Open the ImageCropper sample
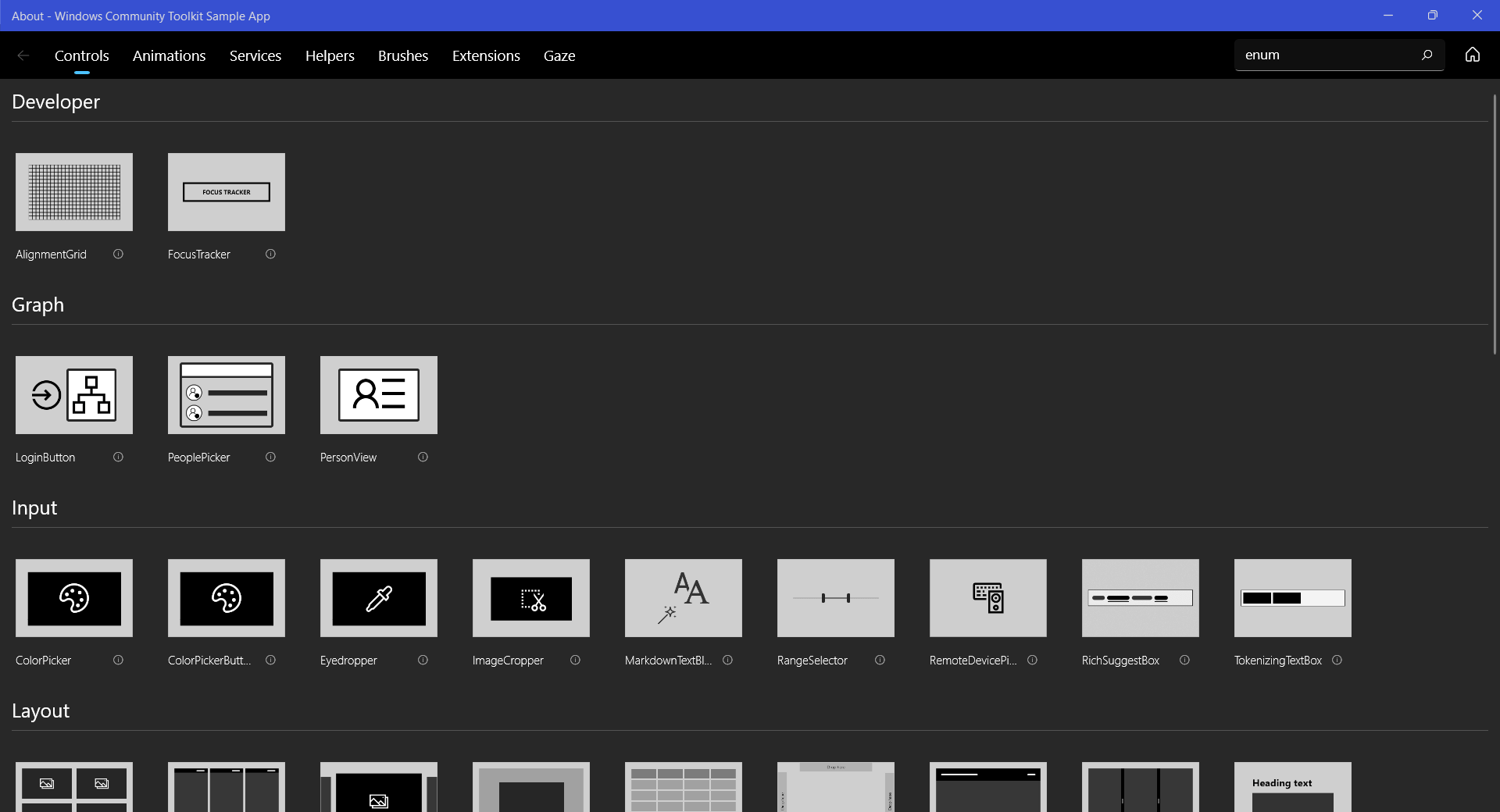Screen dimensions: 1500x812 coord(530,598)
